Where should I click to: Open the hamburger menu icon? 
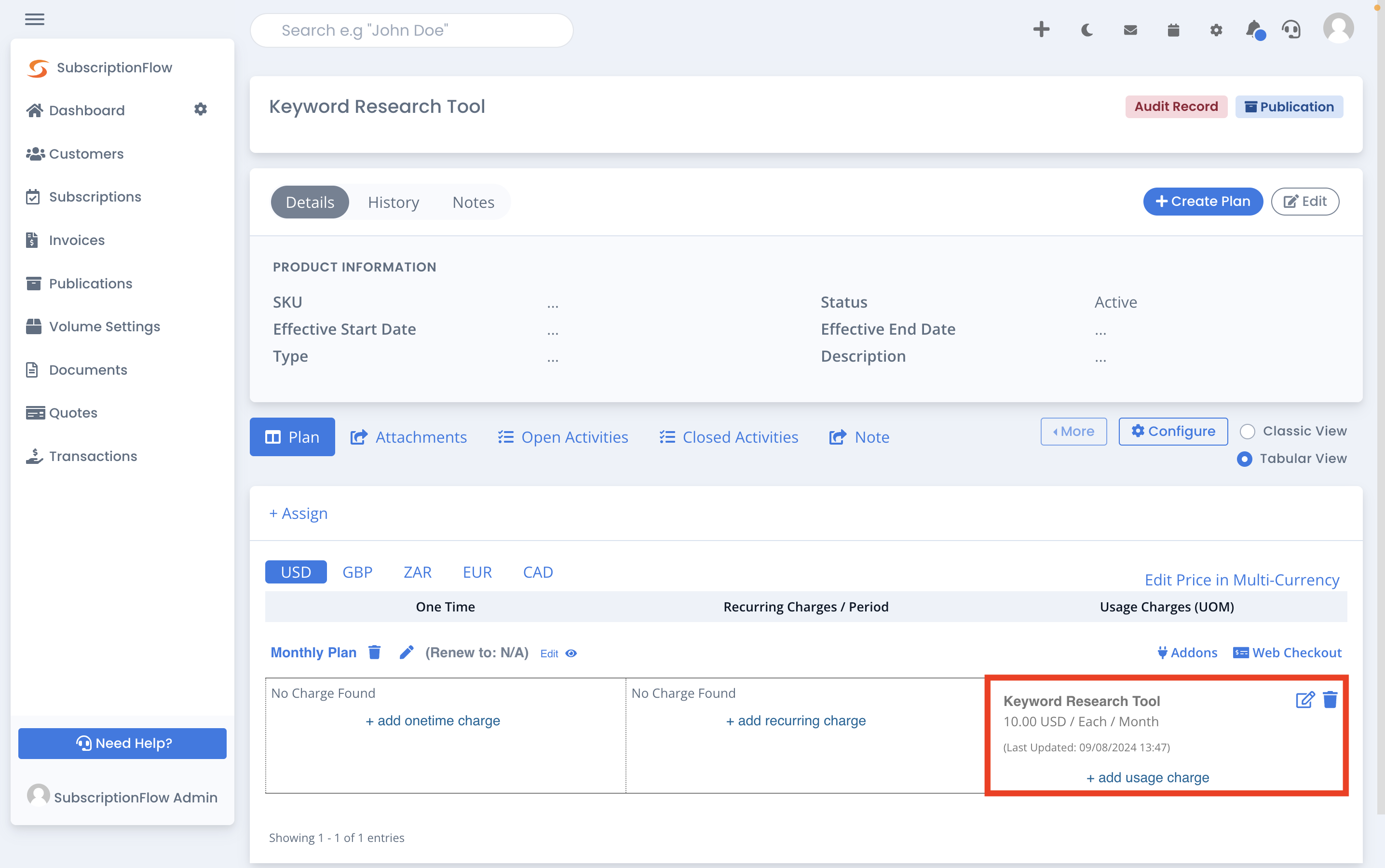pyautogui.click(x=34, y=19)
